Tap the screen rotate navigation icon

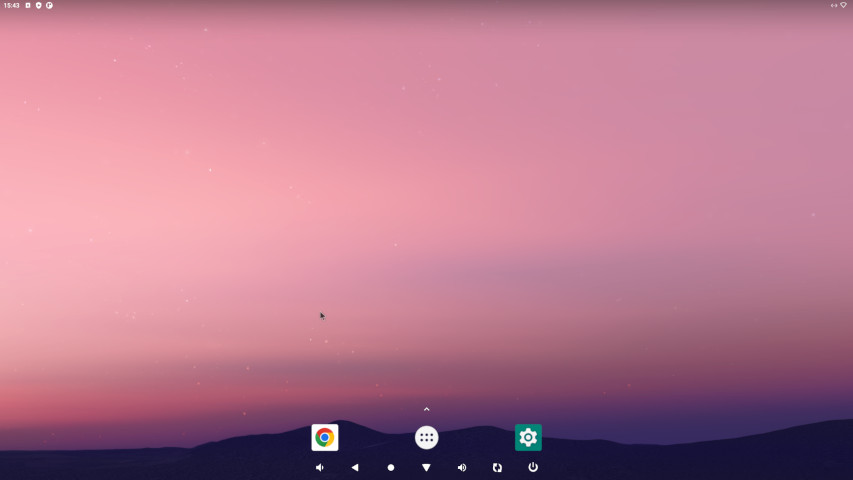pos(497,467)
